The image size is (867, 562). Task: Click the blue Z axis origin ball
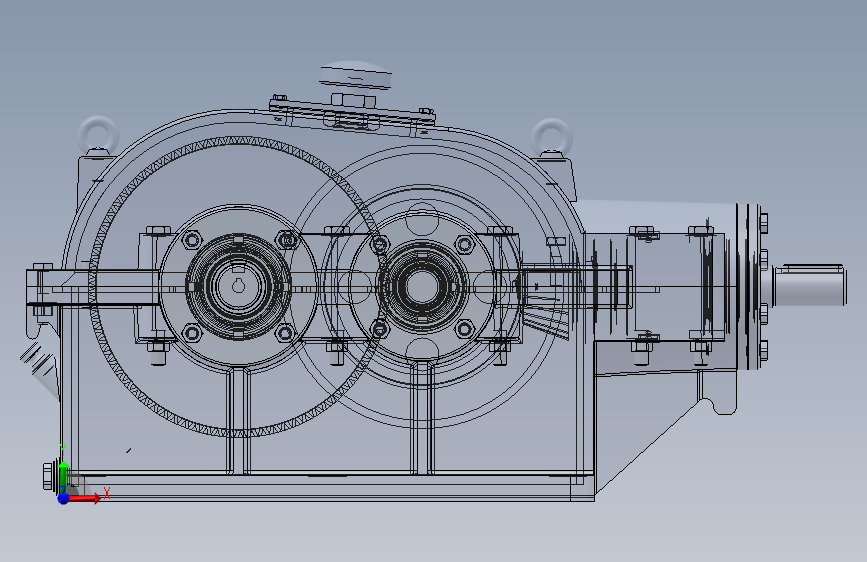point(63,498)
